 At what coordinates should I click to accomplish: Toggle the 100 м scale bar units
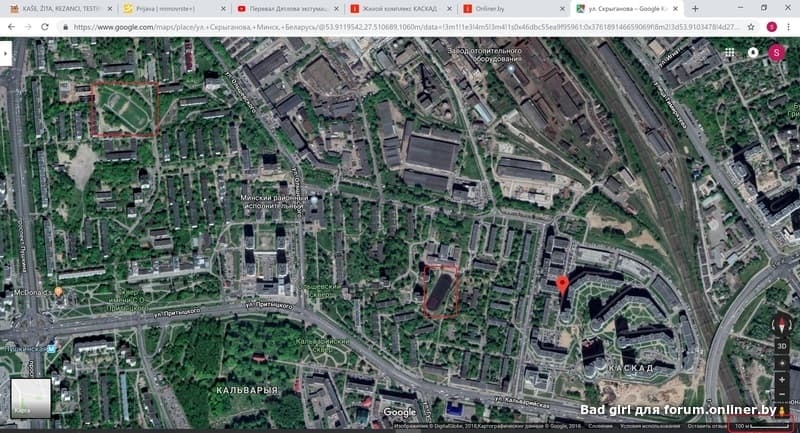(761, 425)
